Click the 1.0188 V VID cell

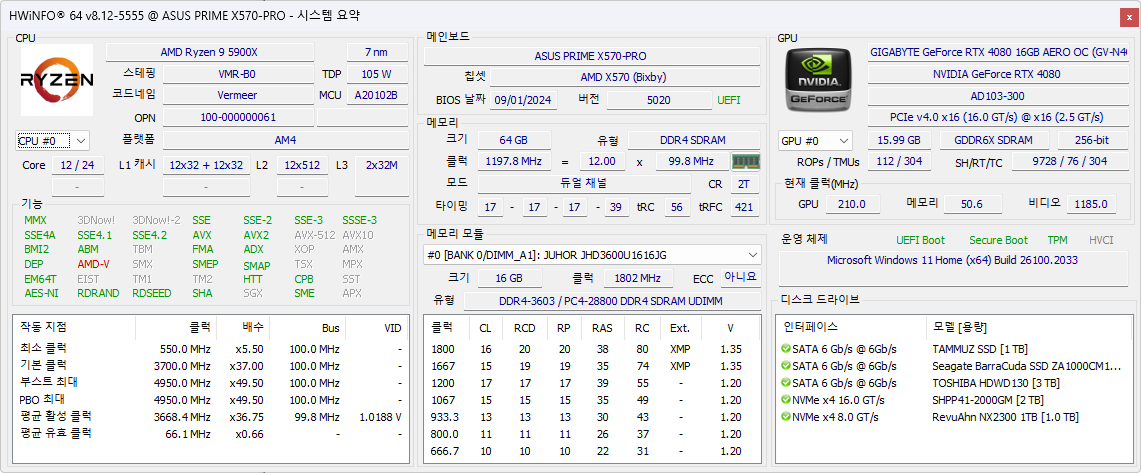pos(381,416)
